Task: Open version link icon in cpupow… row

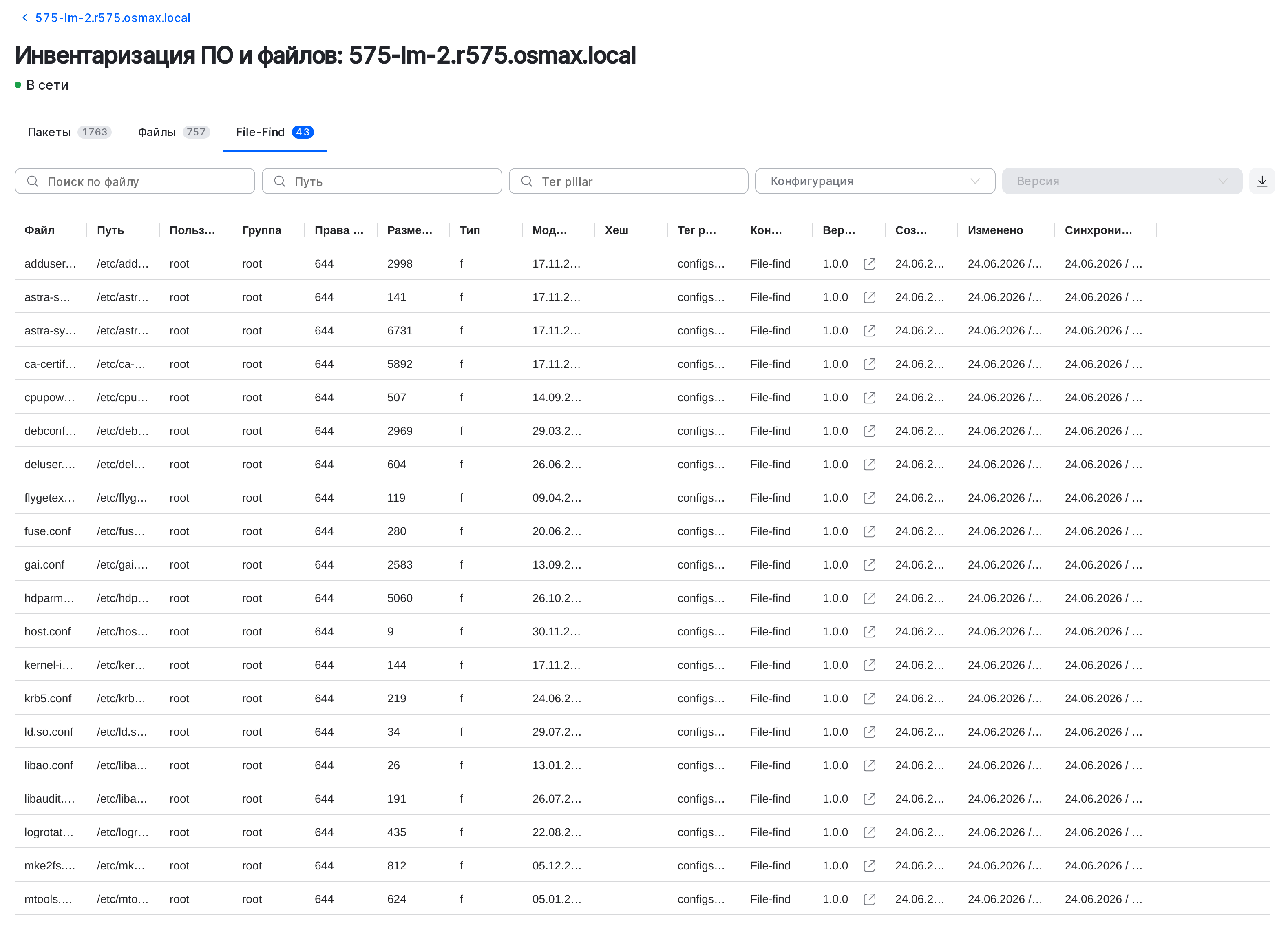Action: pos(869,398)
